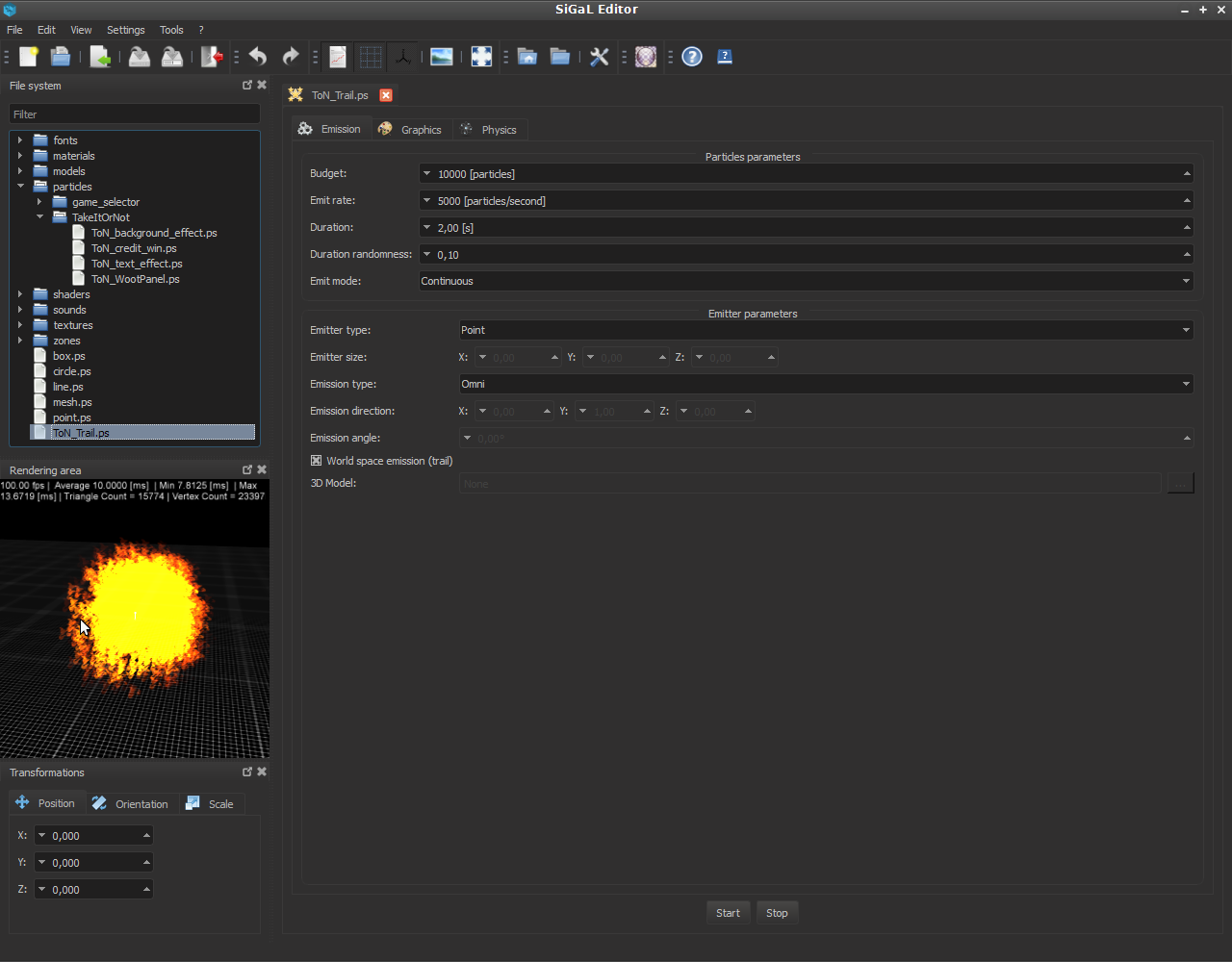Open the View menu
Image resolution: width=1232 pixels, height=962 pixels.
[81, 30]
